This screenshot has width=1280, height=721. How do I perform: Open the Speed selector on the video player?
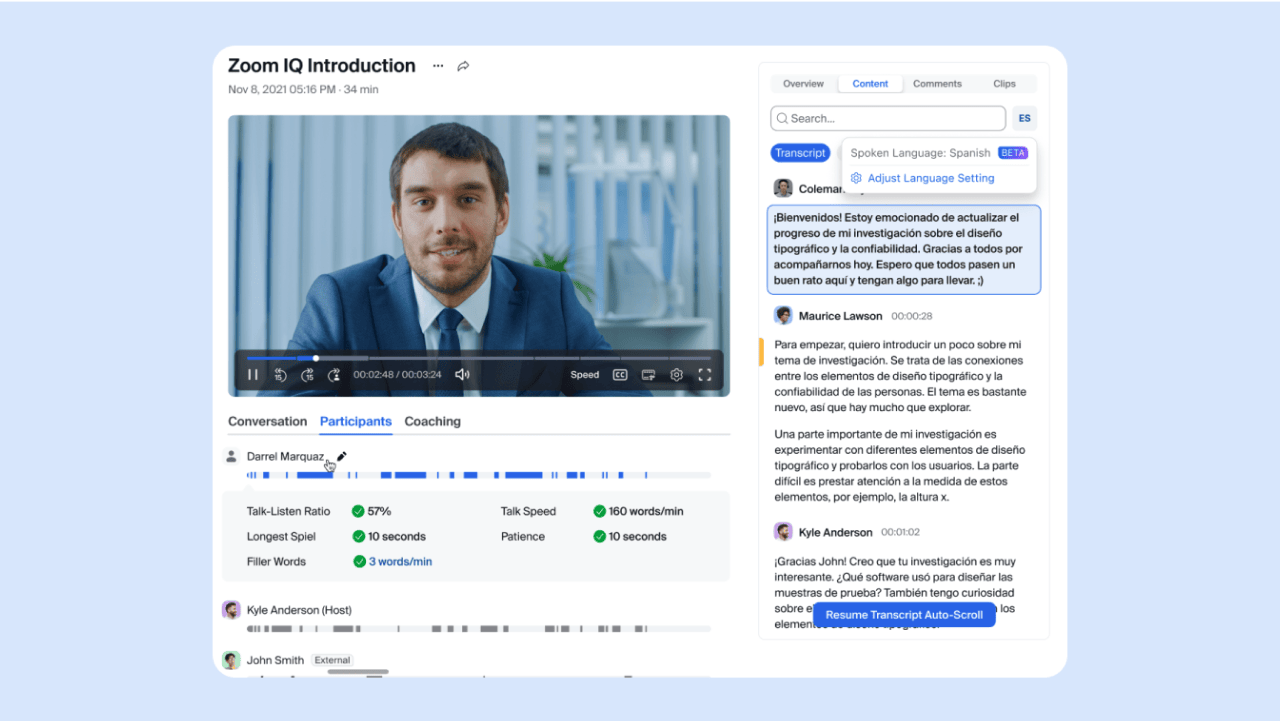point(584,374)
